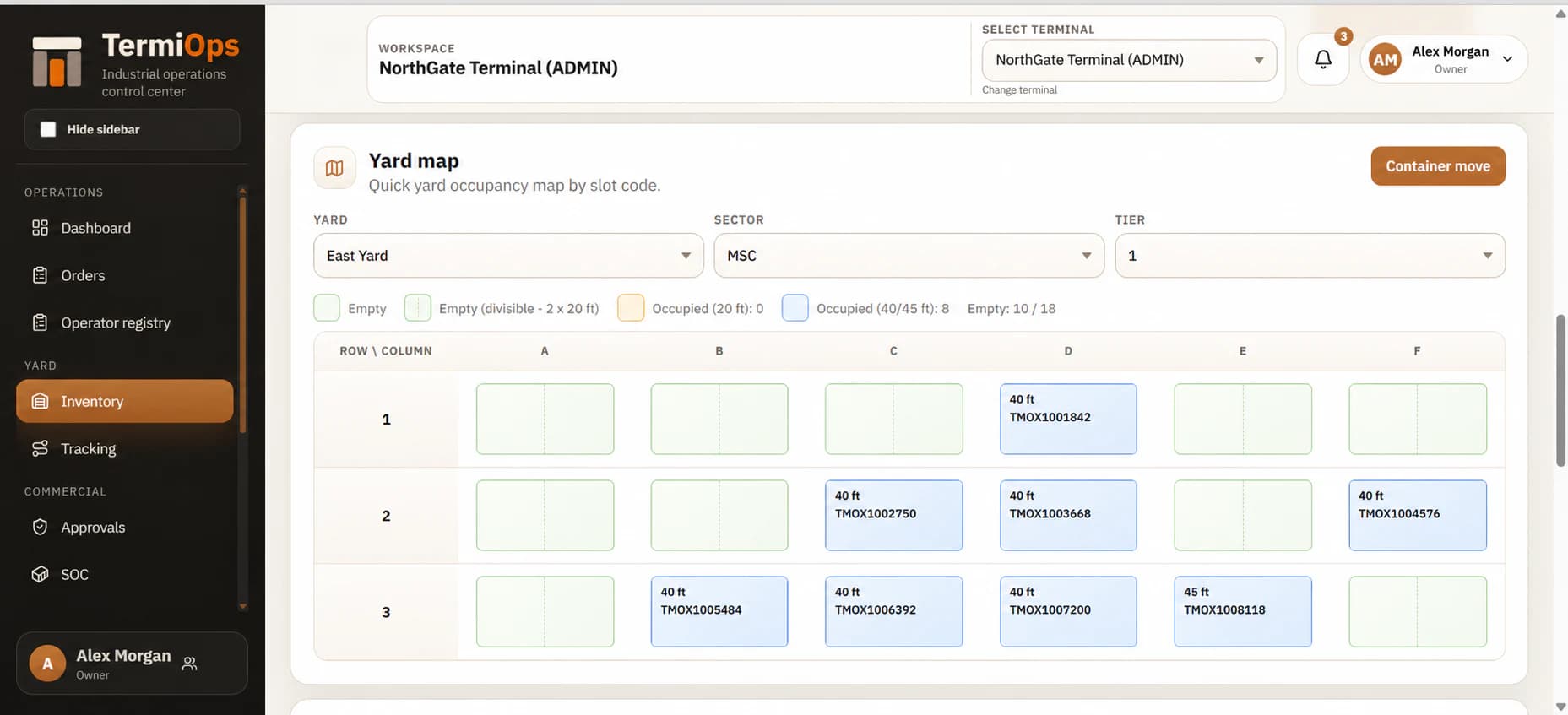
Task: Select container TMOX1007200 slot
Action: click(1068, 611)
